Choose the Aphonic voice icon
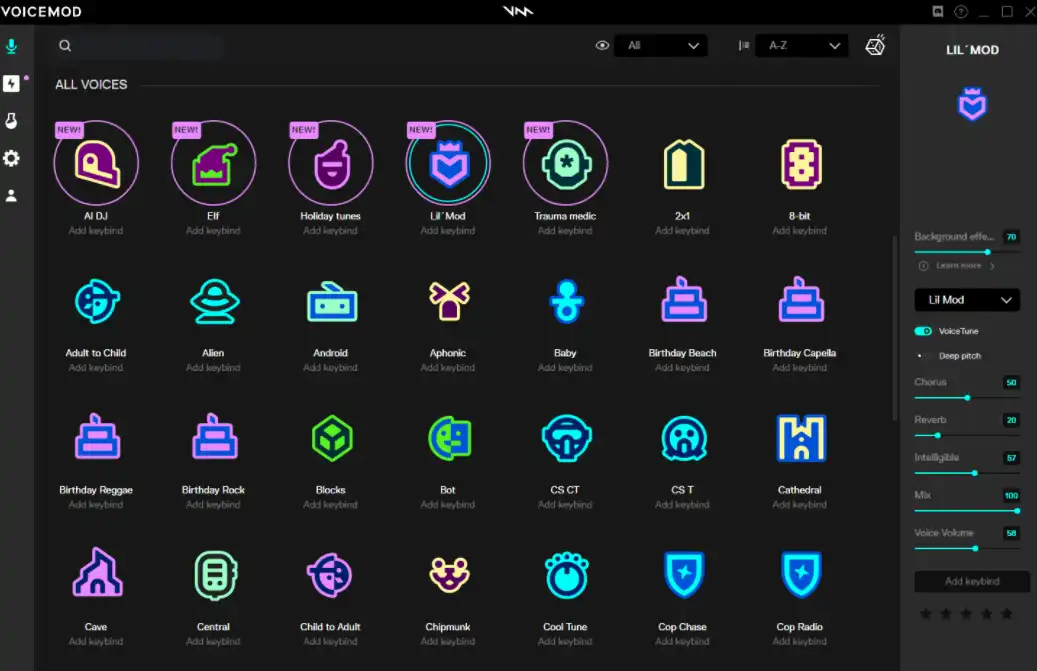This screenshot has height=671, width=1037. pyautogui.click(x=449, y=301)
